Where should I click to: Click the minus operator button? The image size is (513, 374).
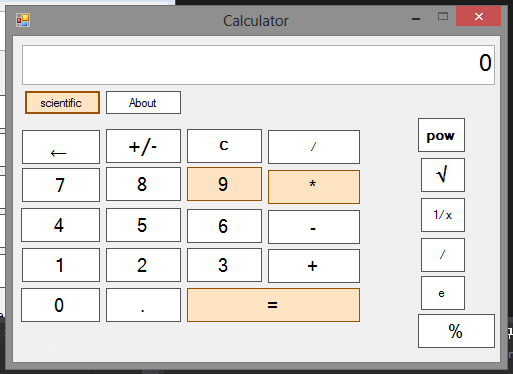(314, 227)
